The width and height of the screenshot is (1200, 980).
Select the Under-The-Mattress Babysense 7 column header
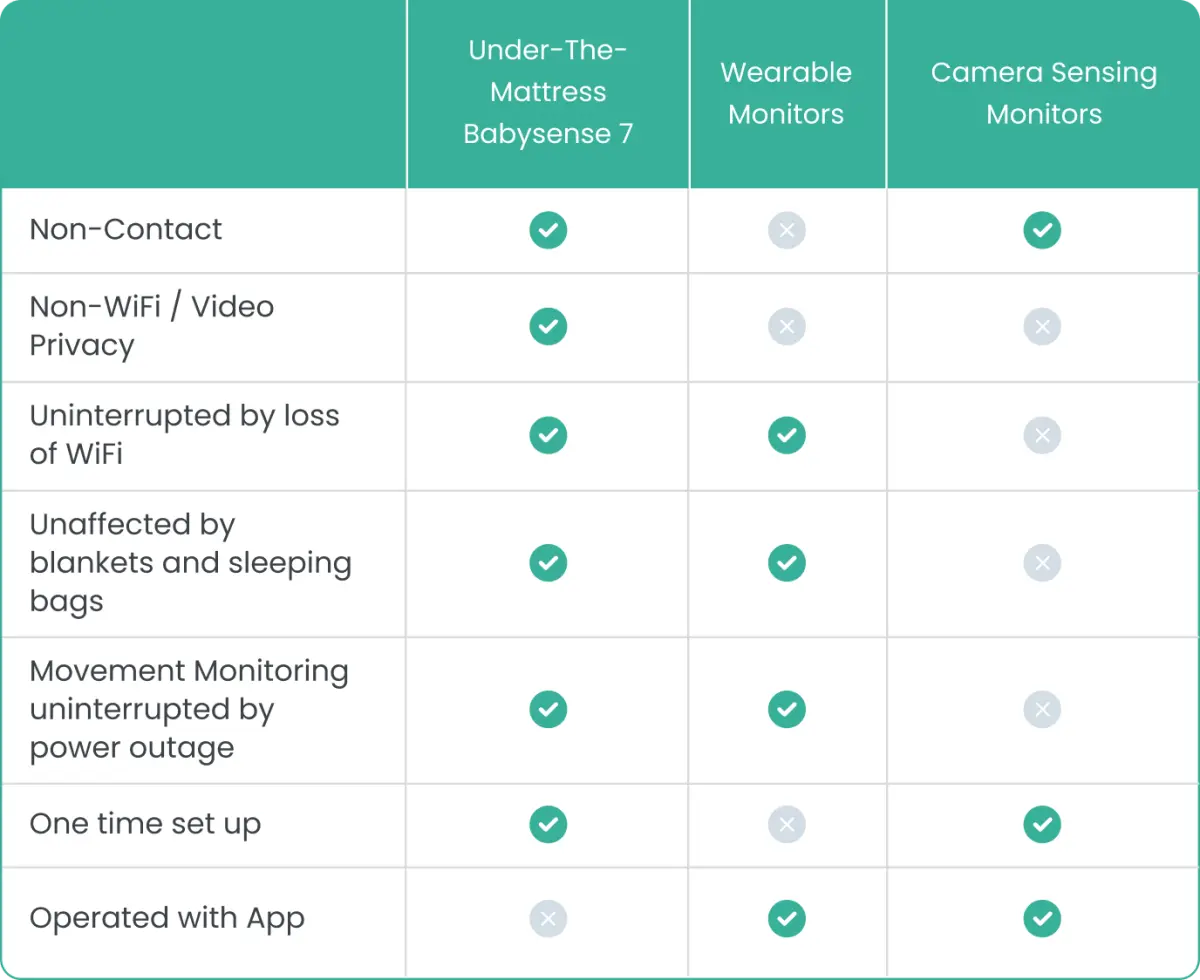pyautogui.click(x=548, y=92)
